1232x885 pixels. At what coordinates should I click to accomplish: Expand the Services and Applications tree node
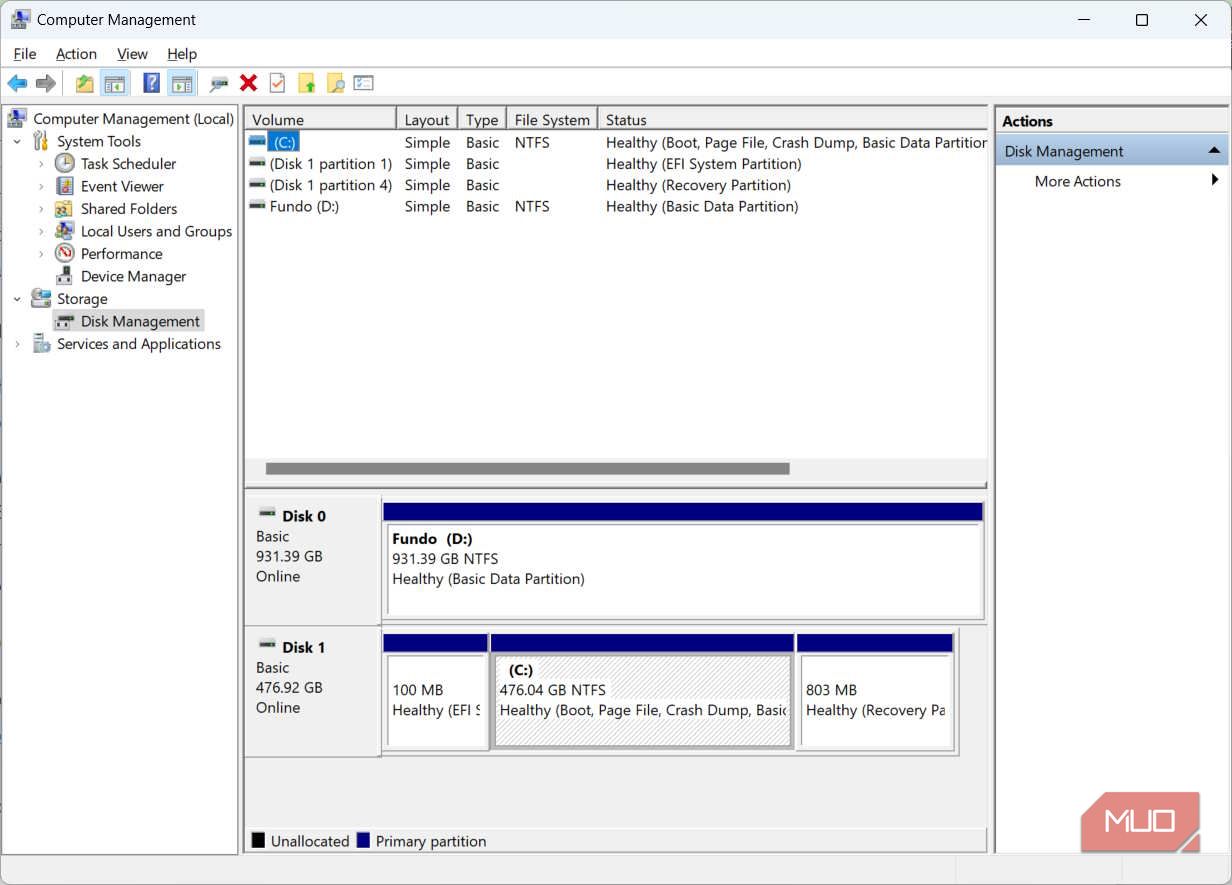tap(18, 343)
